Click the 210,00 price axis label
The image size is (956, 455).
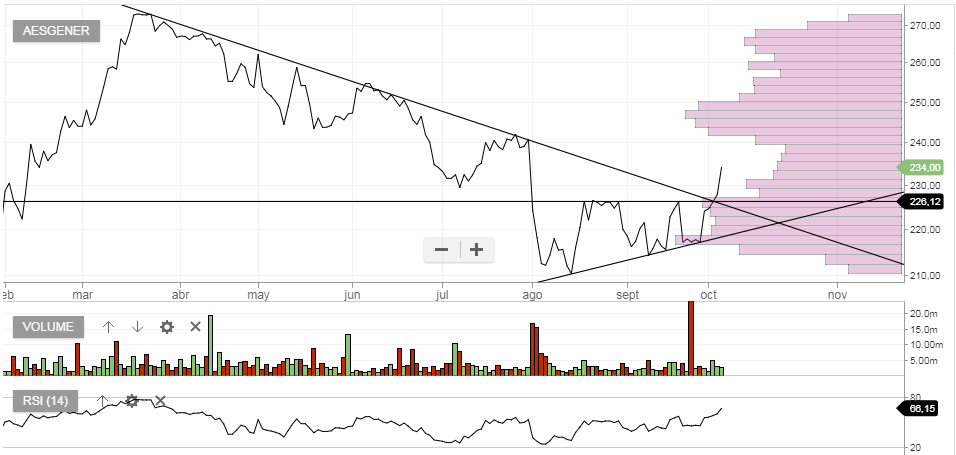(926, 275)
